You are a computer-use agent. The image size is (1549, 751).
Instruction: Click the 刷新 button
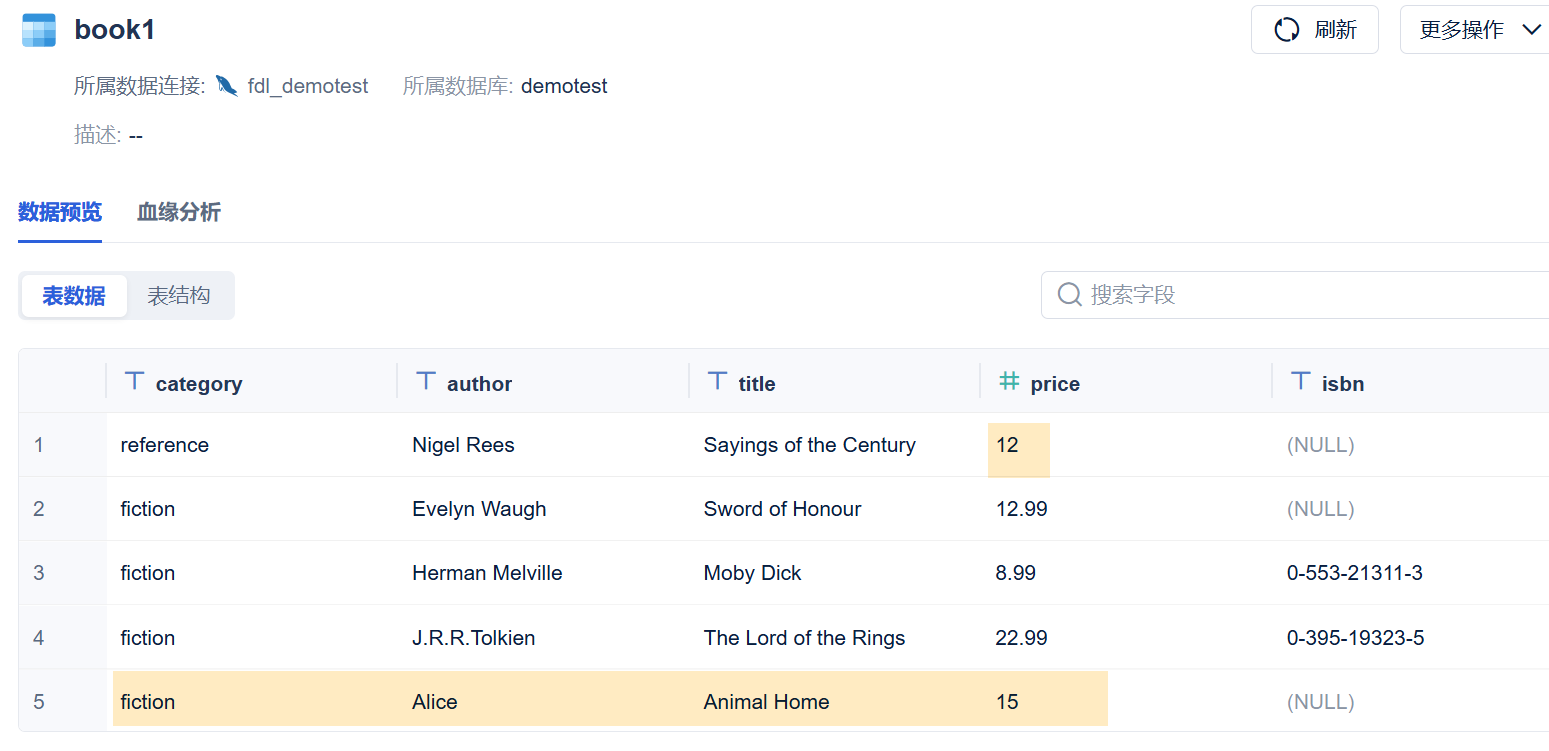1315,30
